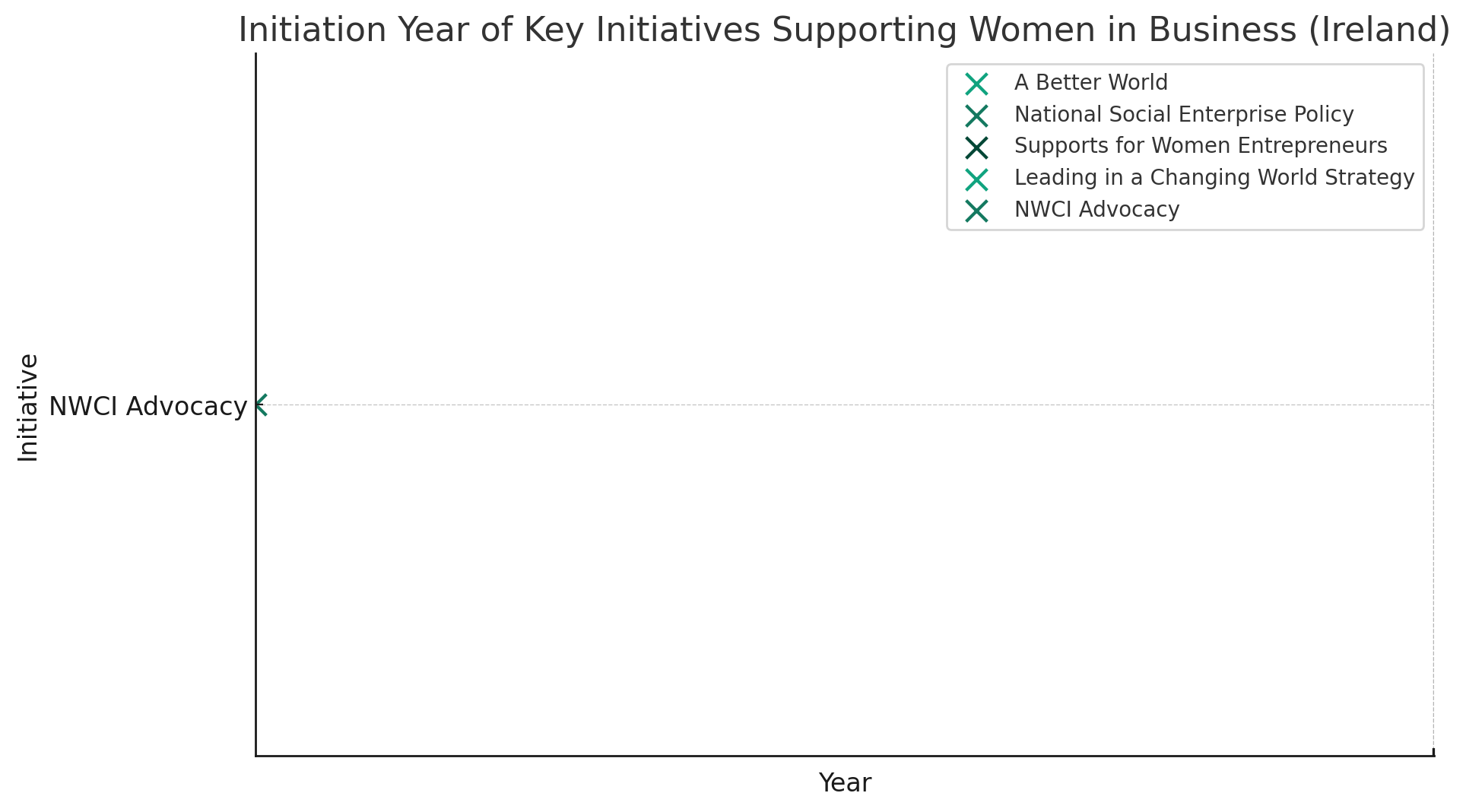This screenshot has width=1466, height=812.
Task: Click the NWCI Advocacy data point on the axis
Action: tap(261, 405)
